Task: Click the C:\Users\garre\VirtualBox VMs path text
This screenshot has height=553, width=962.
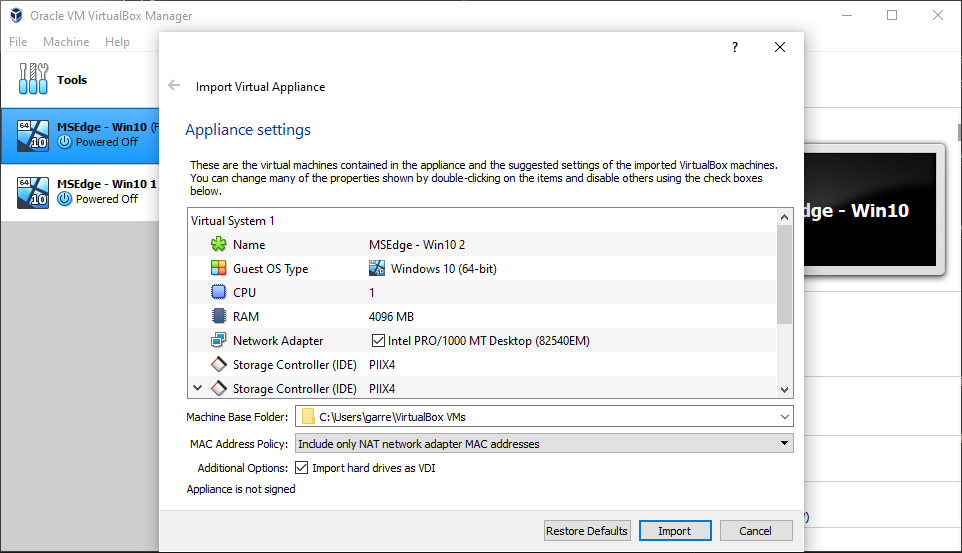Action: point(392,417)
